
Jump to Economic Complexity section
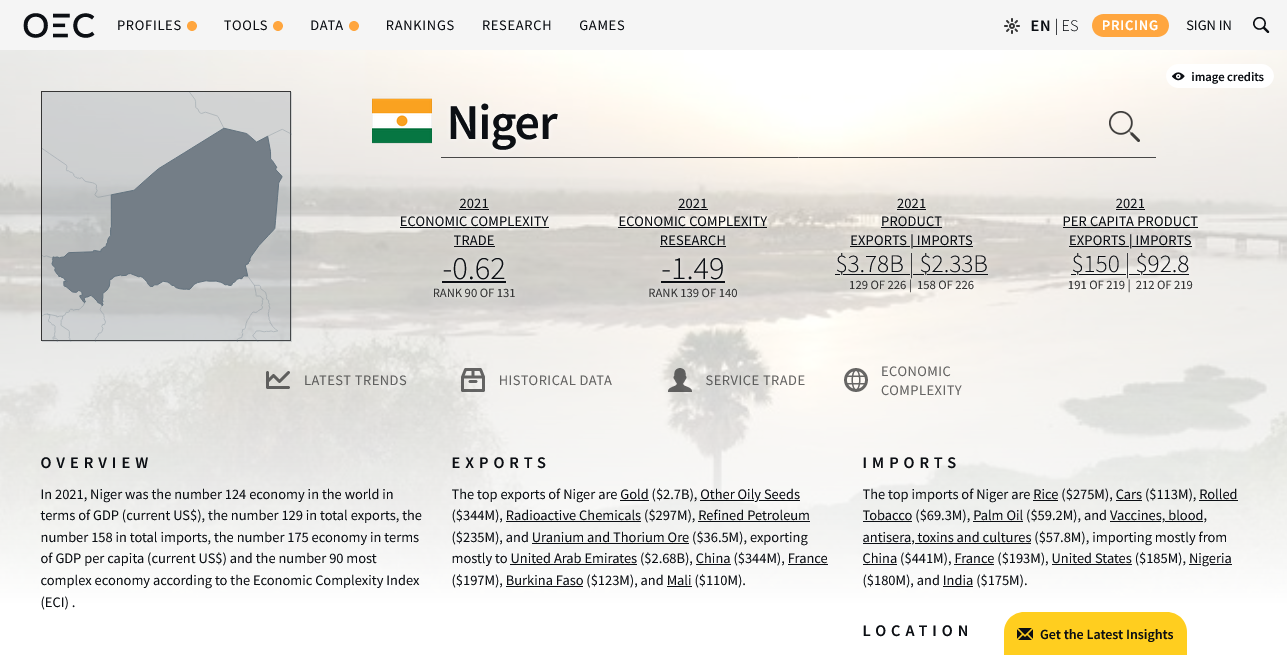coord(903,380)
